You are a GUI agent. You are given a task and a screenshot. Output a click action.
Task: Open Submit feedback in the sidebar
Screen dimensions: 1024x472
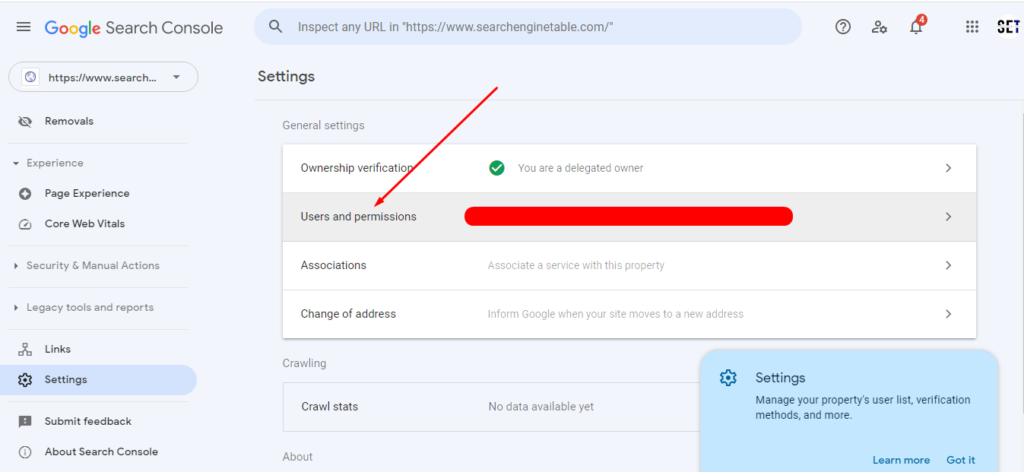click(x=87, y=421)
